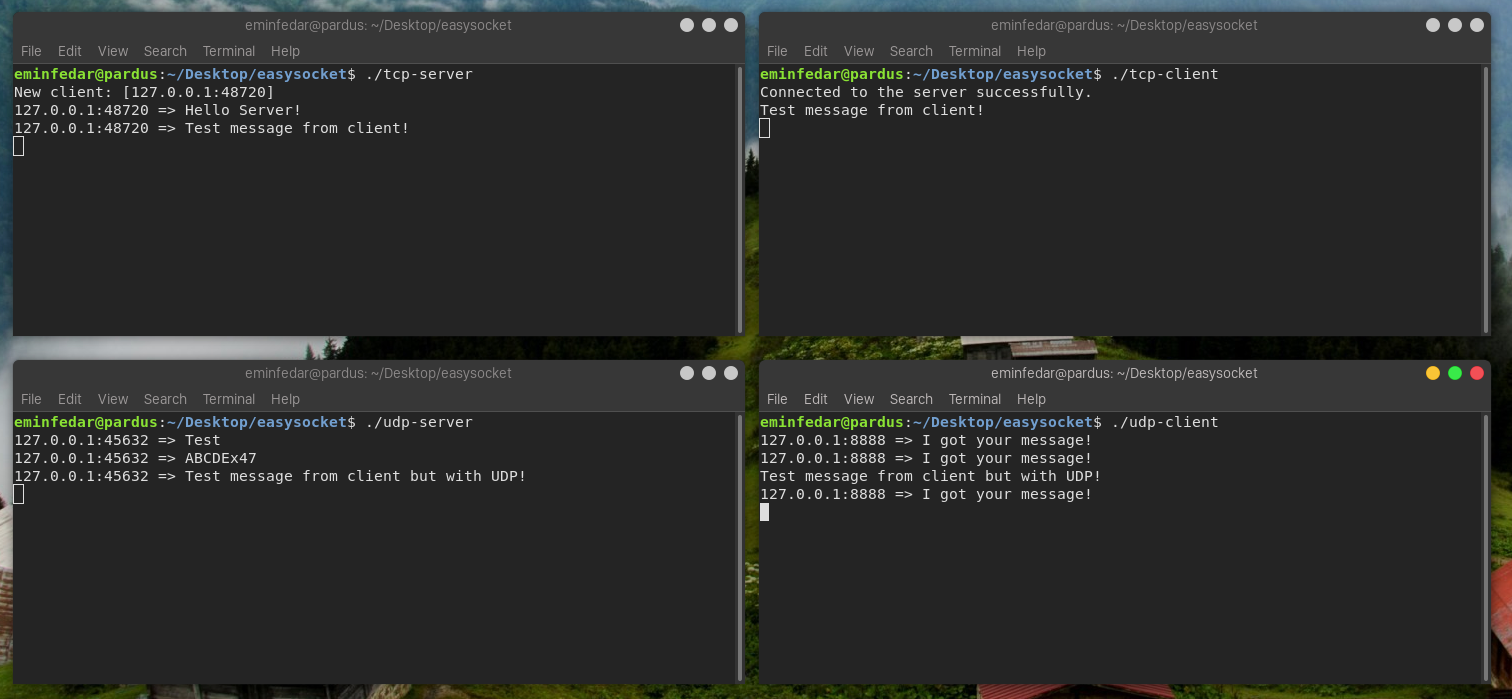Open Search menu in udp-client terminal
Image resolution: width=1512 pixels, height=699 pixels.
(x=910, y=399)
